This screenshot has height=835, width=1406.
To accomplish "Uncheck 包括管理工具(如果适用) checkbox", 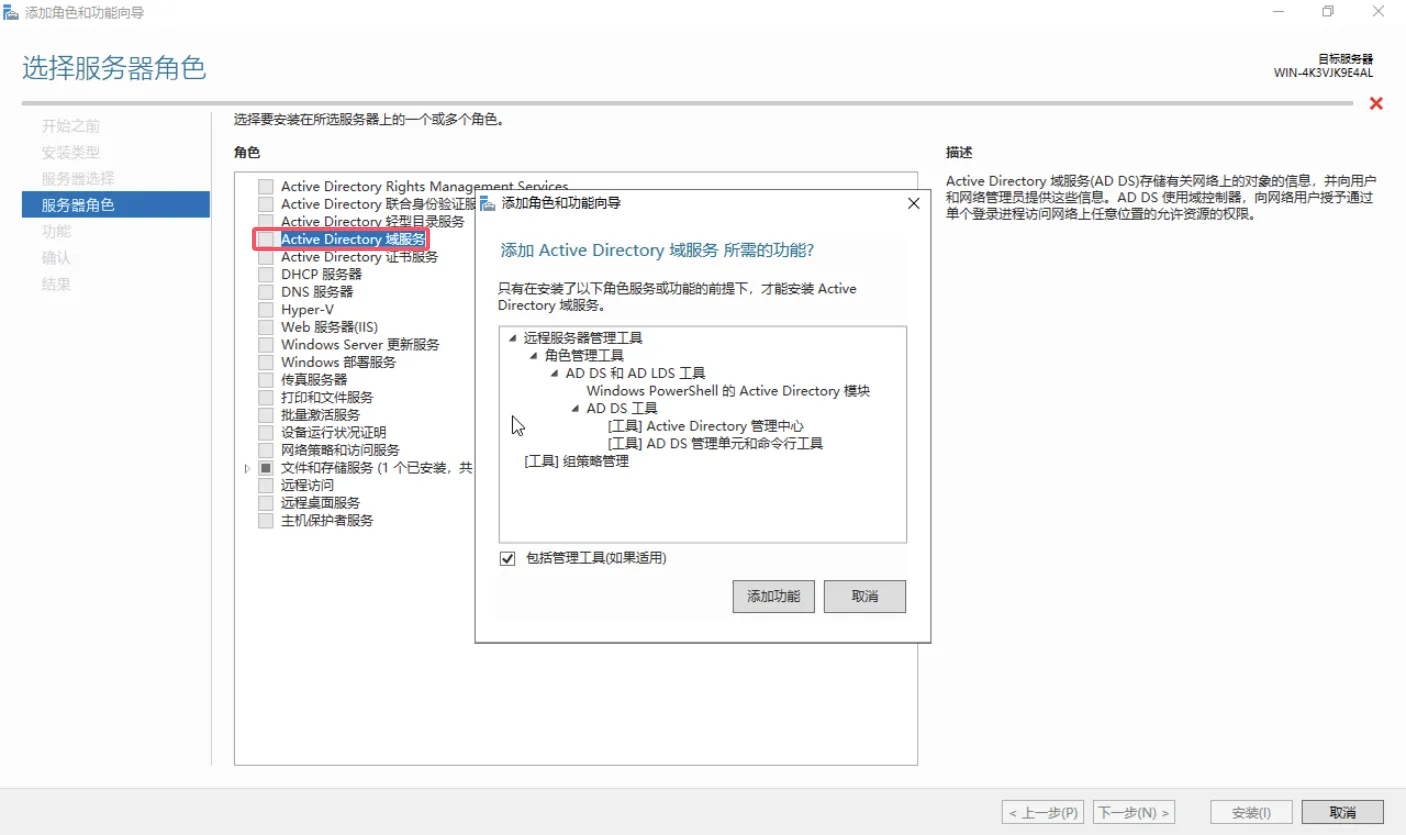I will (508, 558).
